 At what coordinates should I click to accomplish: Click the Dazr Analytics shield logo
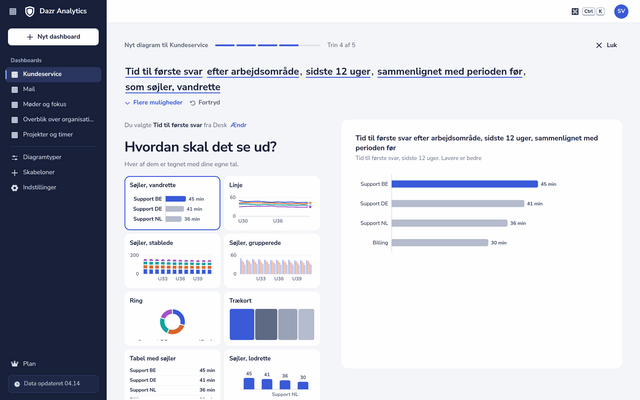click(29, 11)
